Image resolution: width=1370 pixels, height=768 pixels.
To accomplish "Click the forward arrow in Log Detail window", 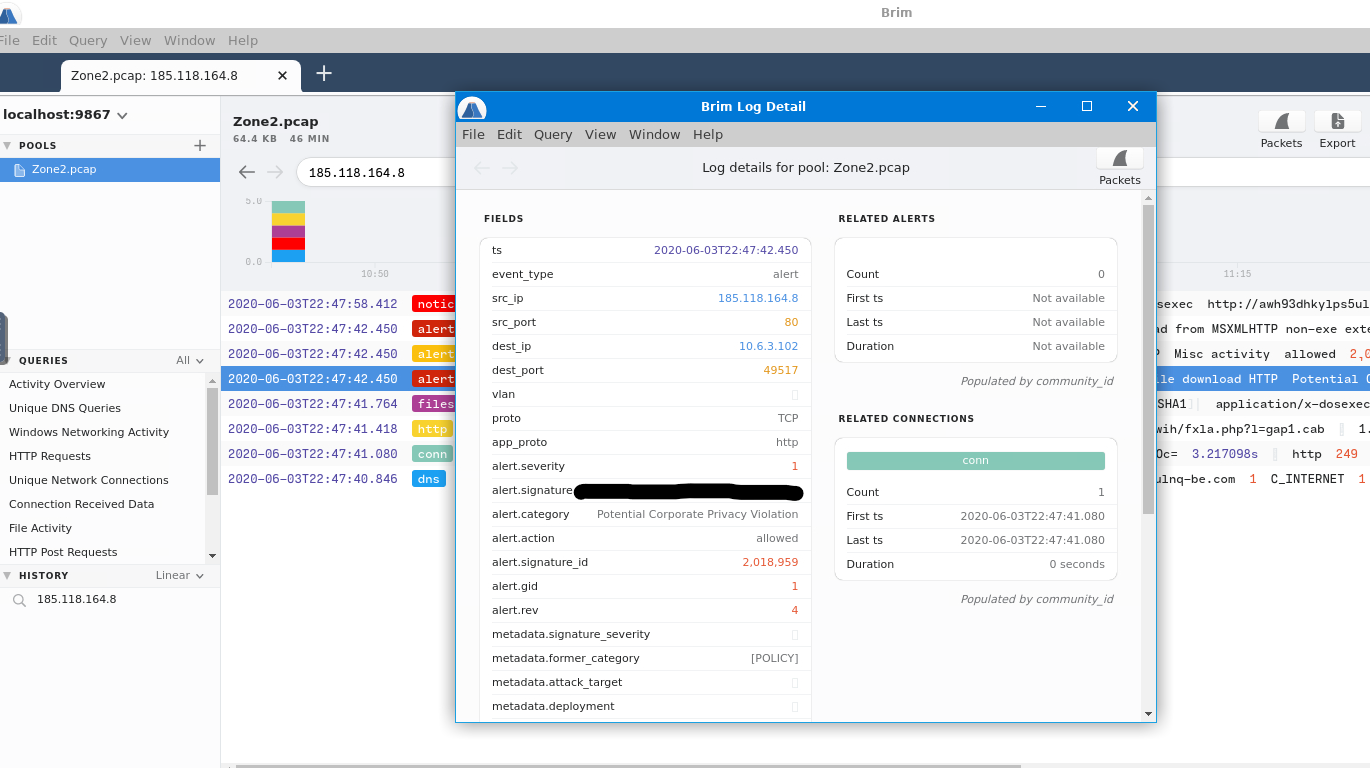I will coord(510,168).
